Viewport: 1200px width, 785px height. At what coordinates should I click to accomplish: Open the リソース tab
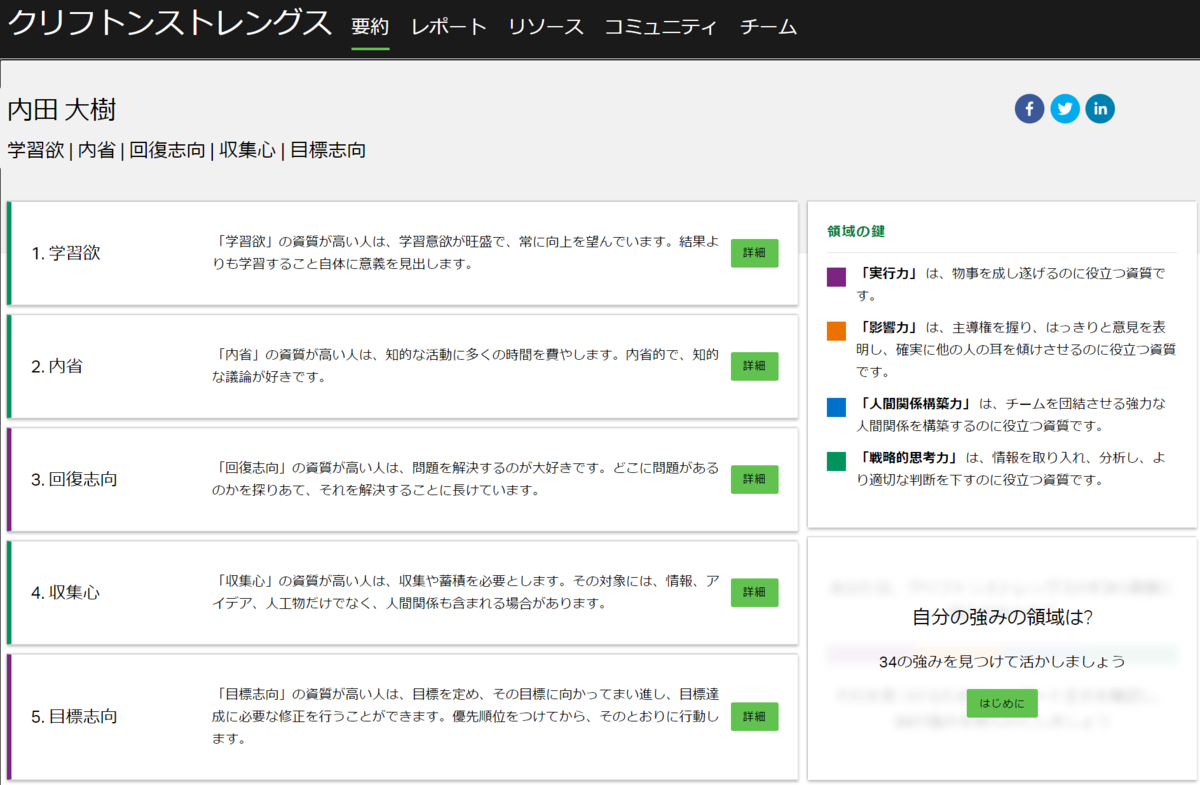545,27
